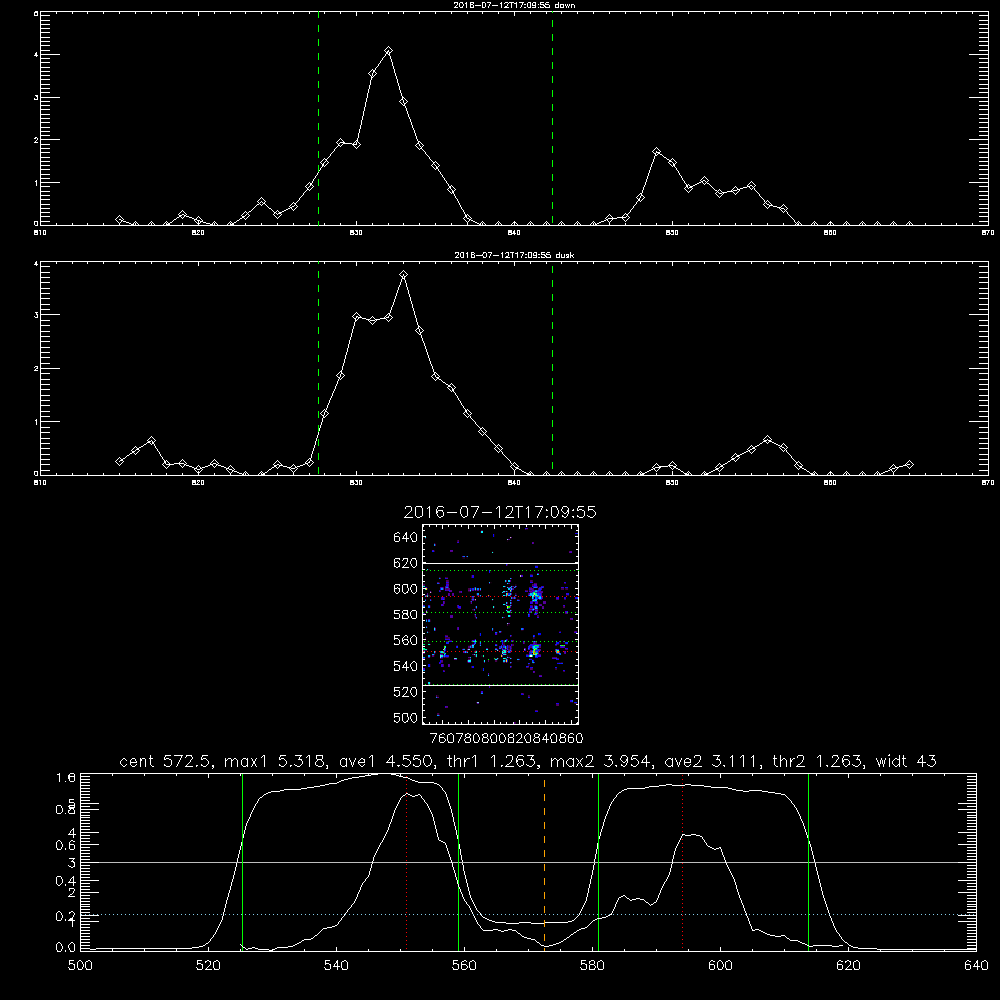Click the 500 label on the image panel's vertical axis
This screenshot has height=1000, width=1000.
coord(406,717)
